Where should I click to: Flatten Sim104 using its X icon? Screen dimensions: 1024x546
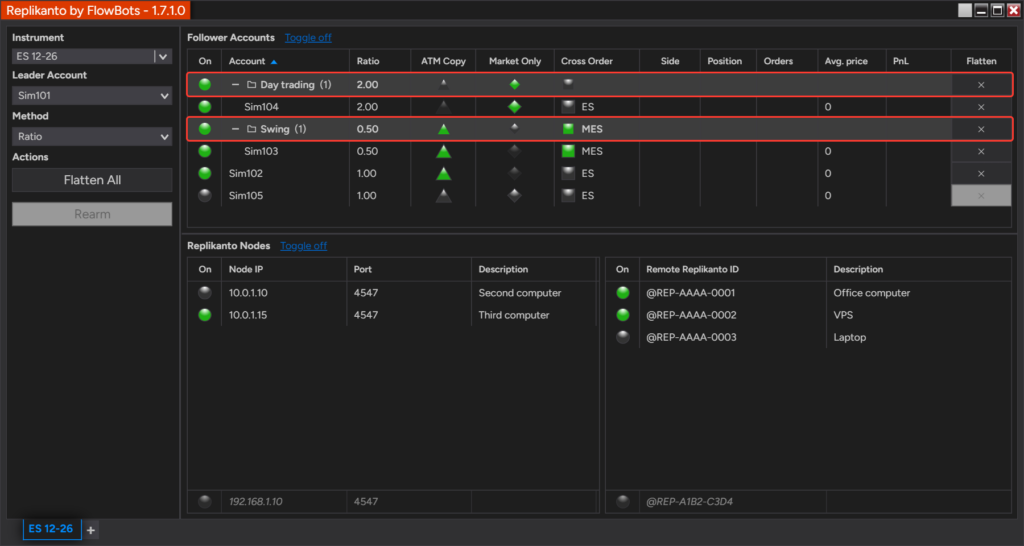tap(981, 107)
